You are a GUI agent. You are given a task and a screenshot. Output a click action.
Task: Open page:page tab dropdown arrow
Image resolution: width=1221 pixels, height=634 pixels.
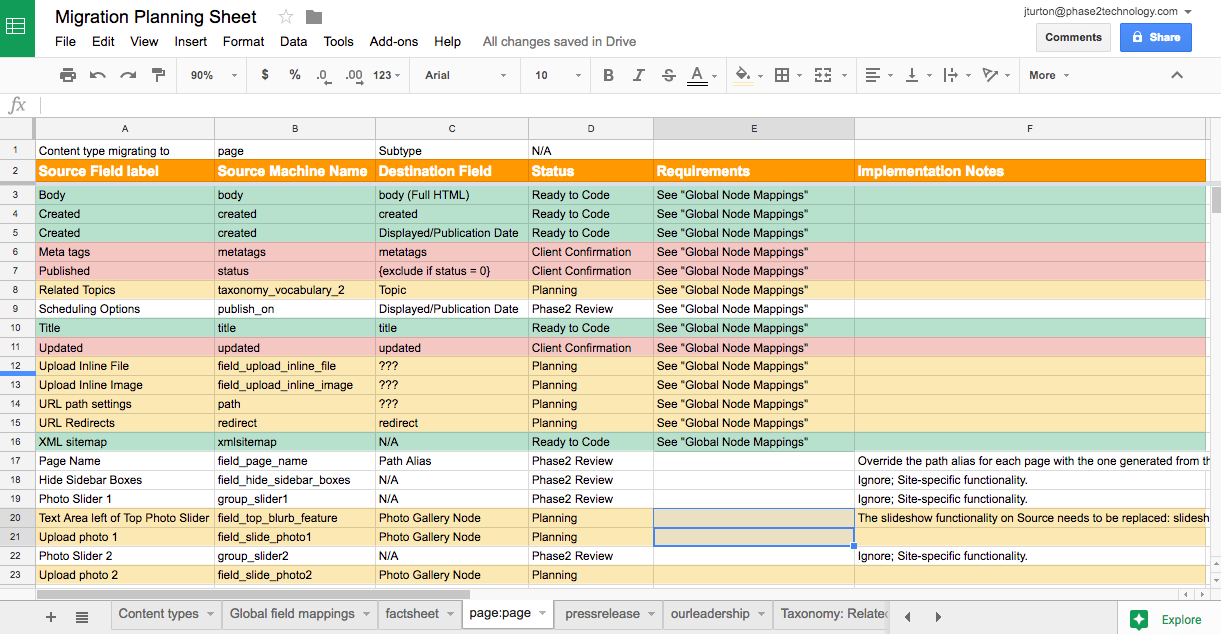(x=543, y=614)
